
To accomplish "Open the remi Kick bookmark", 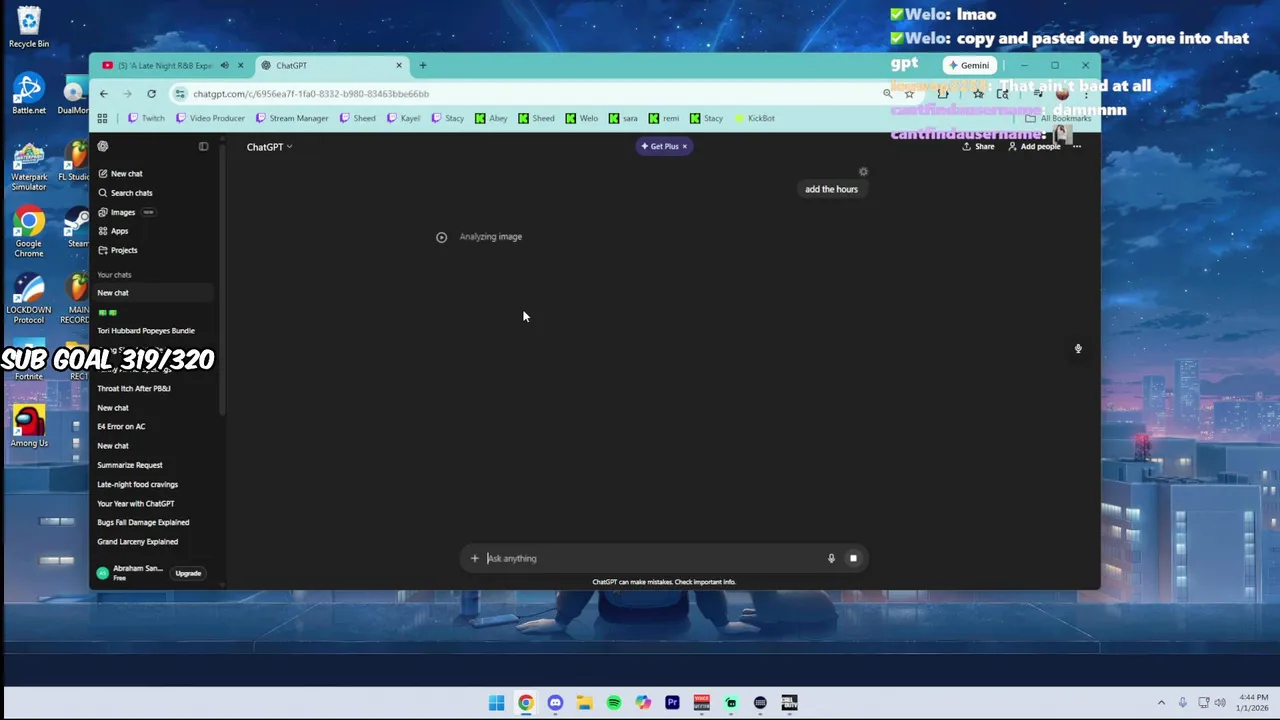I will (663, 118).
